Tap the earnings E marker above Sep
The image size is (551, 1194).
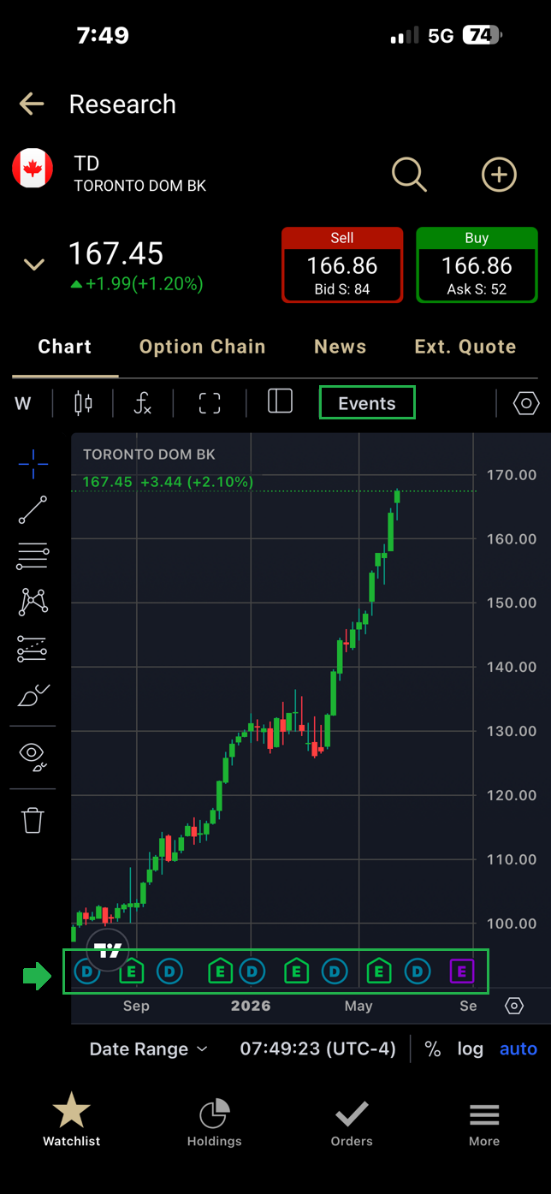pos(132,971)
